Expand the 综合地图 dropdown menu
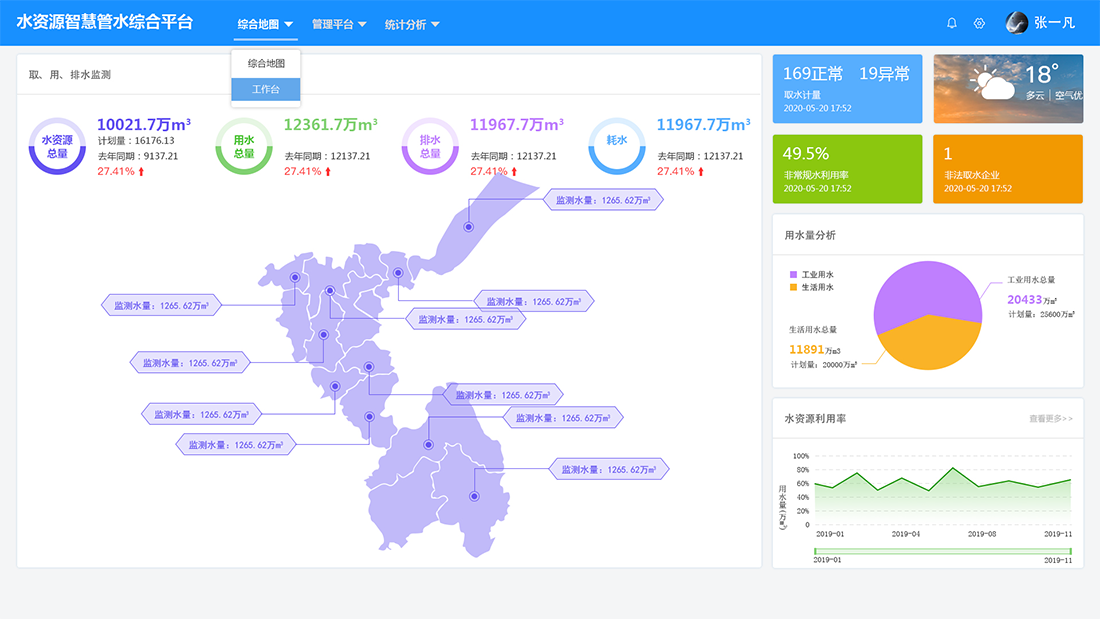Screen dimensions: 1100x619 click(x=265, y=24)
